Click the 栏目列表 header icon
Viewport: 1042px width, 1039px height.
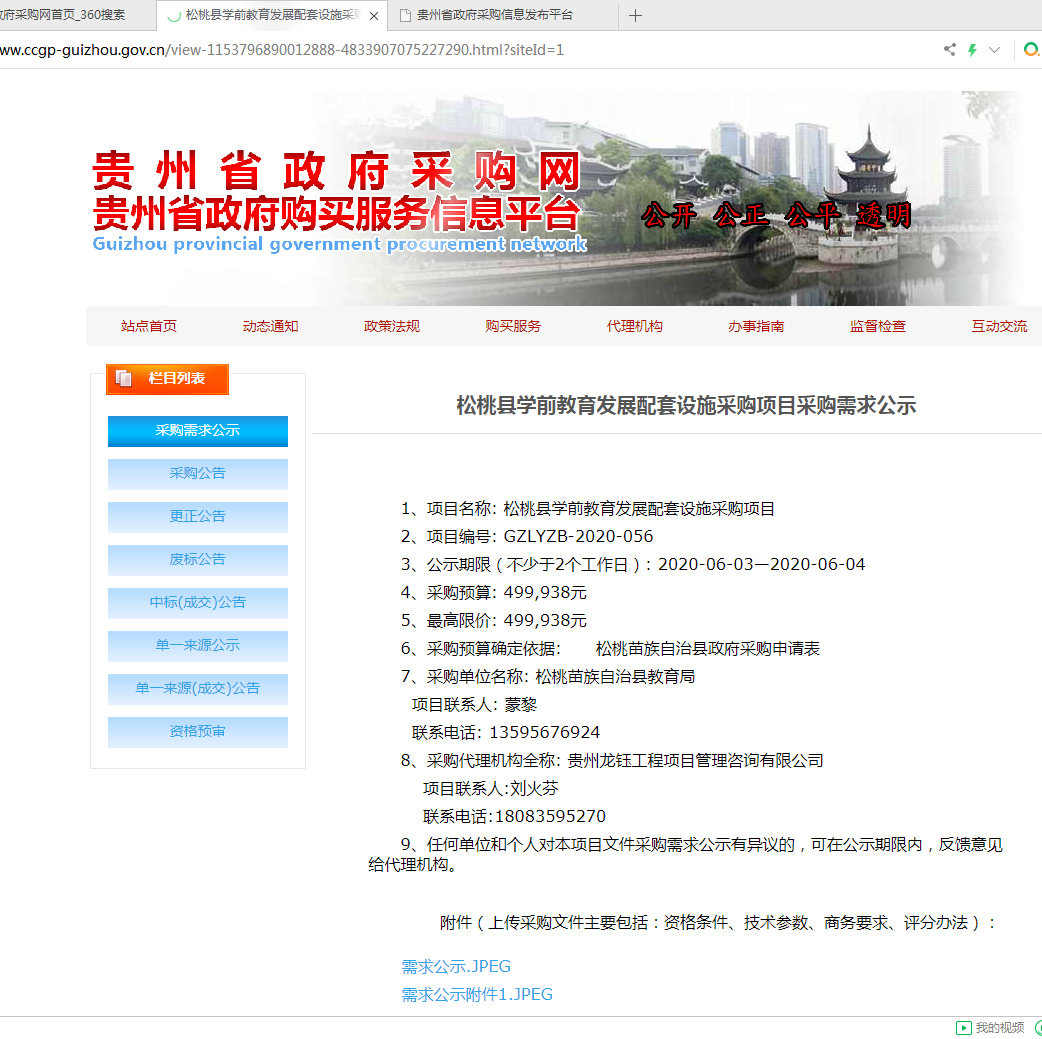tap(124, 379)
